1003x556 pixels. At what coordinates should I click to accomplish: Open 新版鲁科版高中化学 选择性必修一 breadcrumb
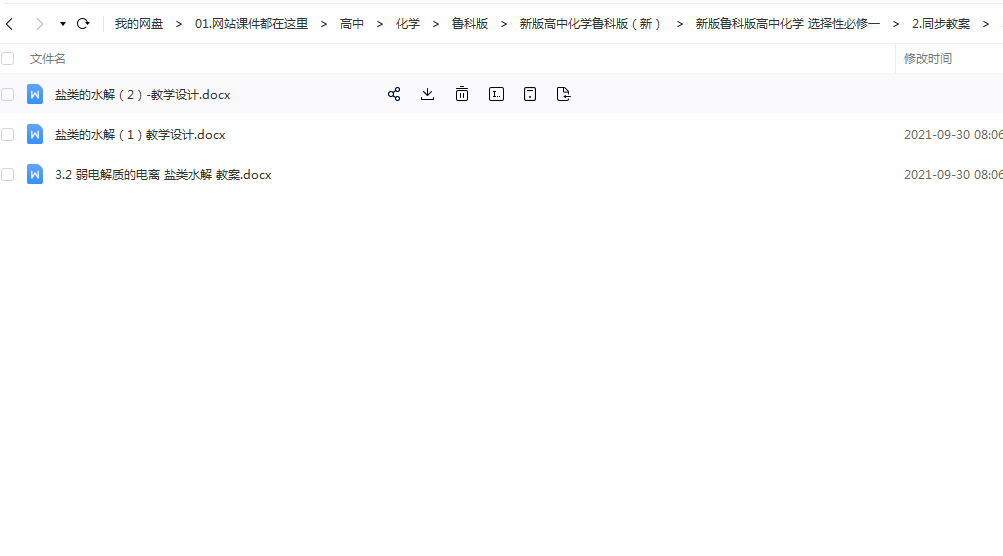pyautogui.click(x=787, y=24)
